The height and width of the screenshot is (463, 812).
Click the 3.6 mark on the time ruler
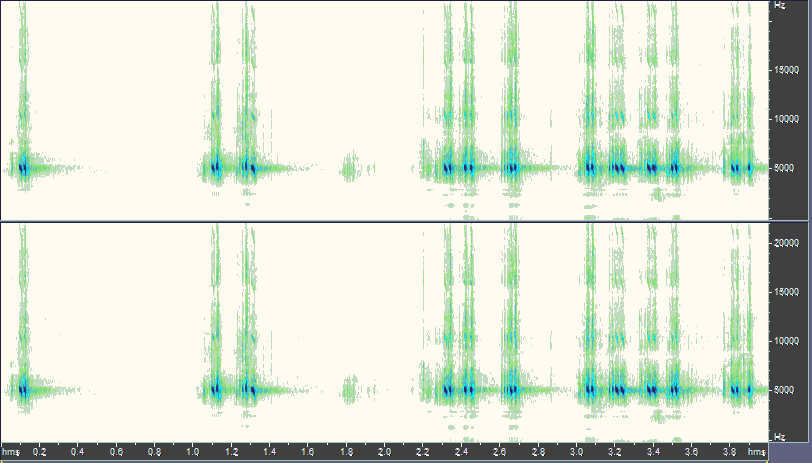(x=691, y=452)
